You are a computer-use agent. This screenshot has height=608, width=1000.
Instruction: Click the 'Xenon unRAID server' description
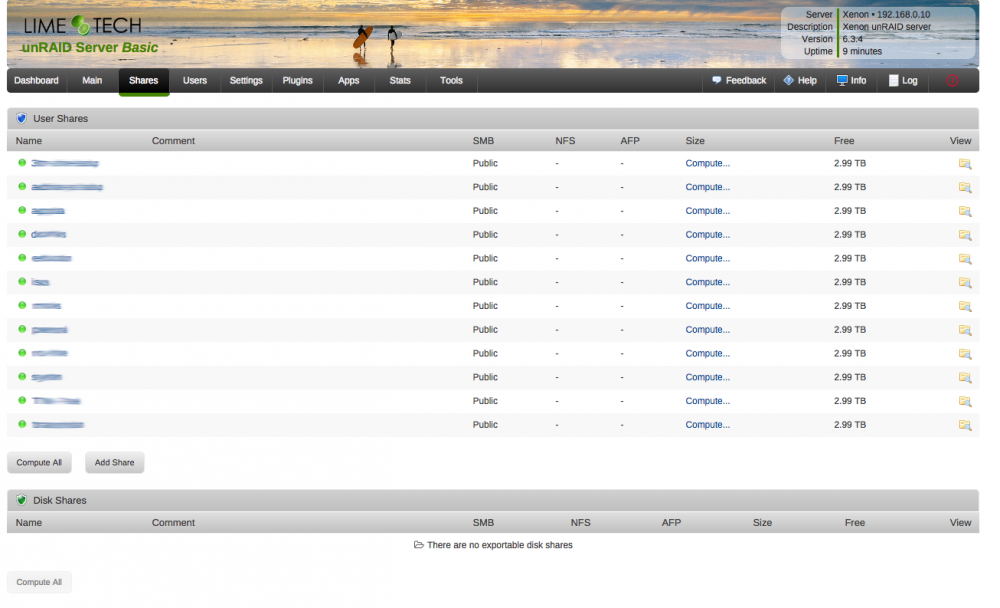pyautogui.click(x=887, y=27)
